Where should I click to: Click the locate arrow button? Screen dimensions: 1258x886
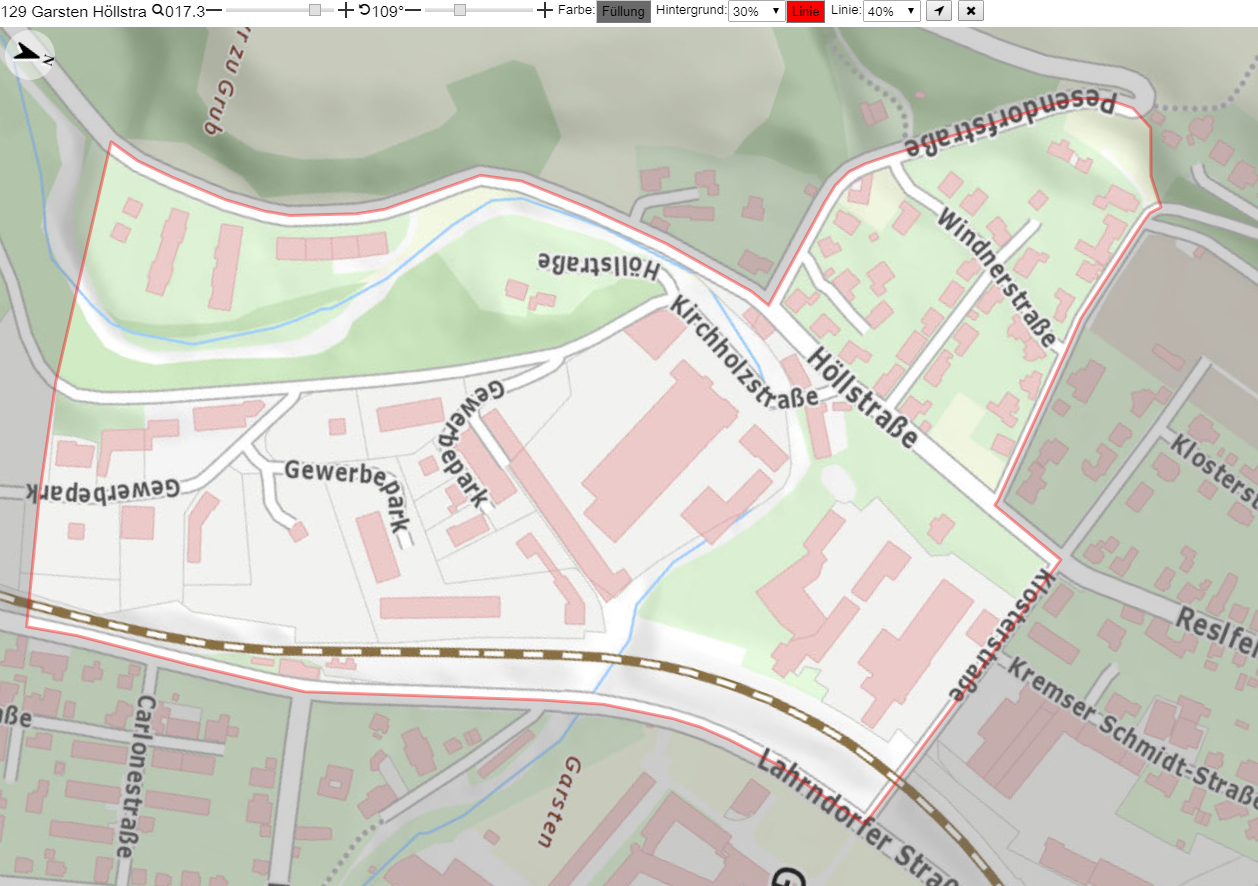click(x=938, y=11)
